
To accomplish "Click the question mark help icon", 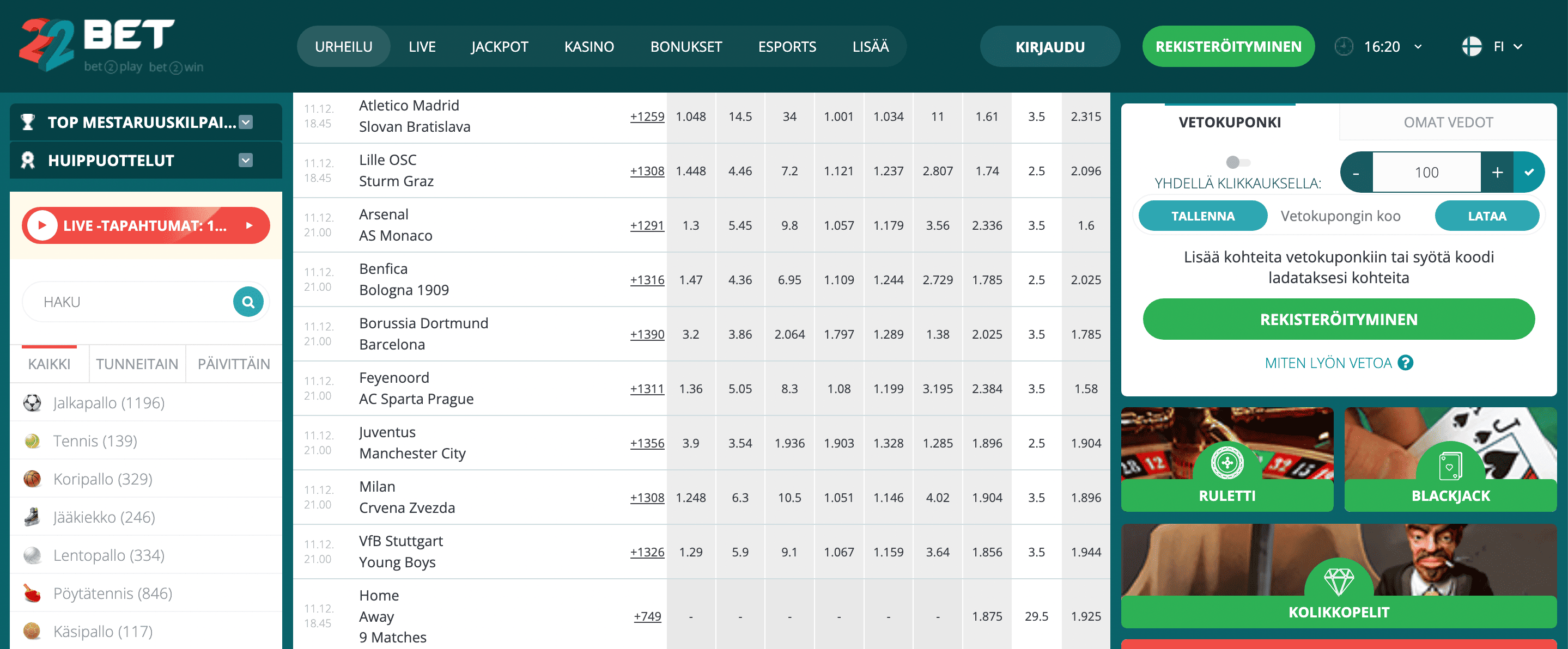I will [1406, 363].
